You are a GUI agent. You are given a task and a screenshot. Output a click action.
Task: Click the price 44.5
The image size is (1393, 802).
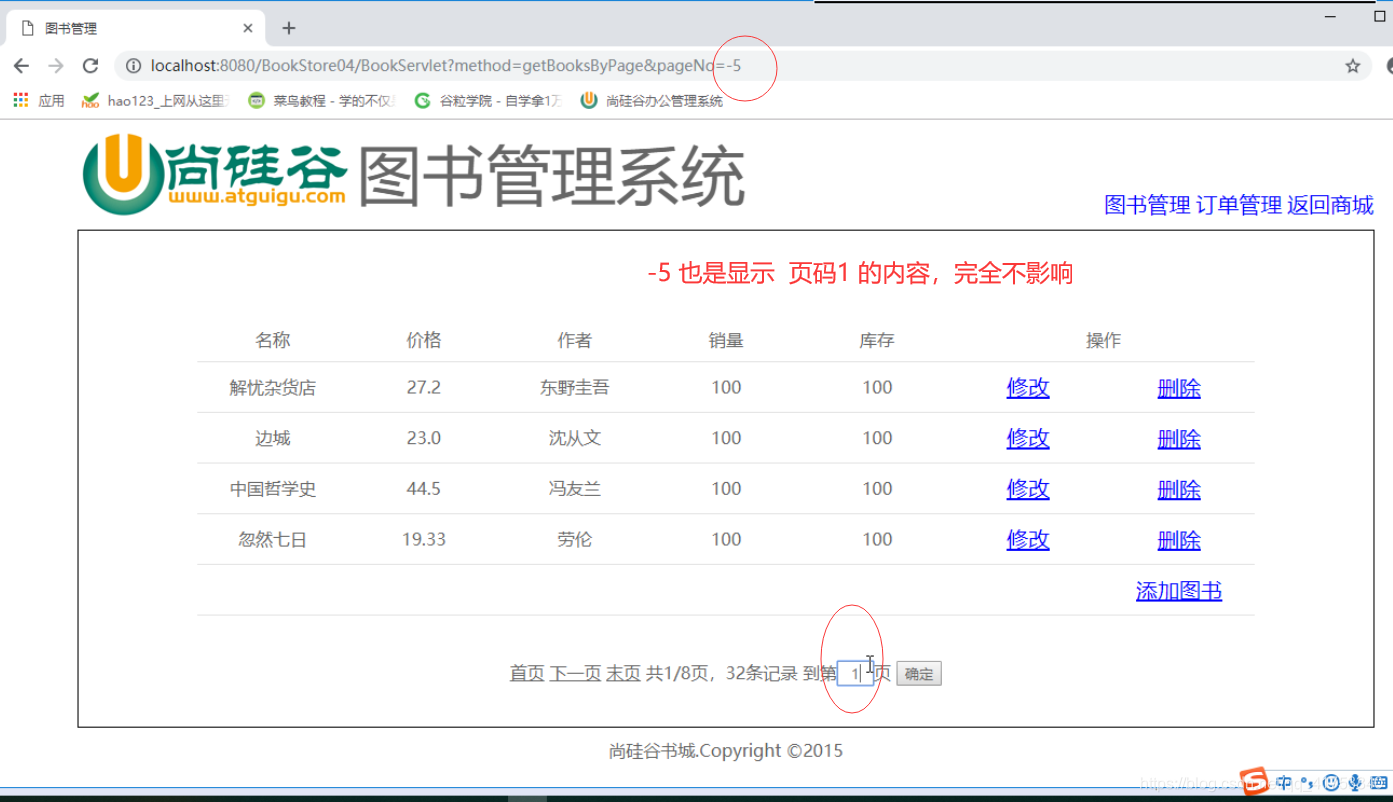click(424, 489)
